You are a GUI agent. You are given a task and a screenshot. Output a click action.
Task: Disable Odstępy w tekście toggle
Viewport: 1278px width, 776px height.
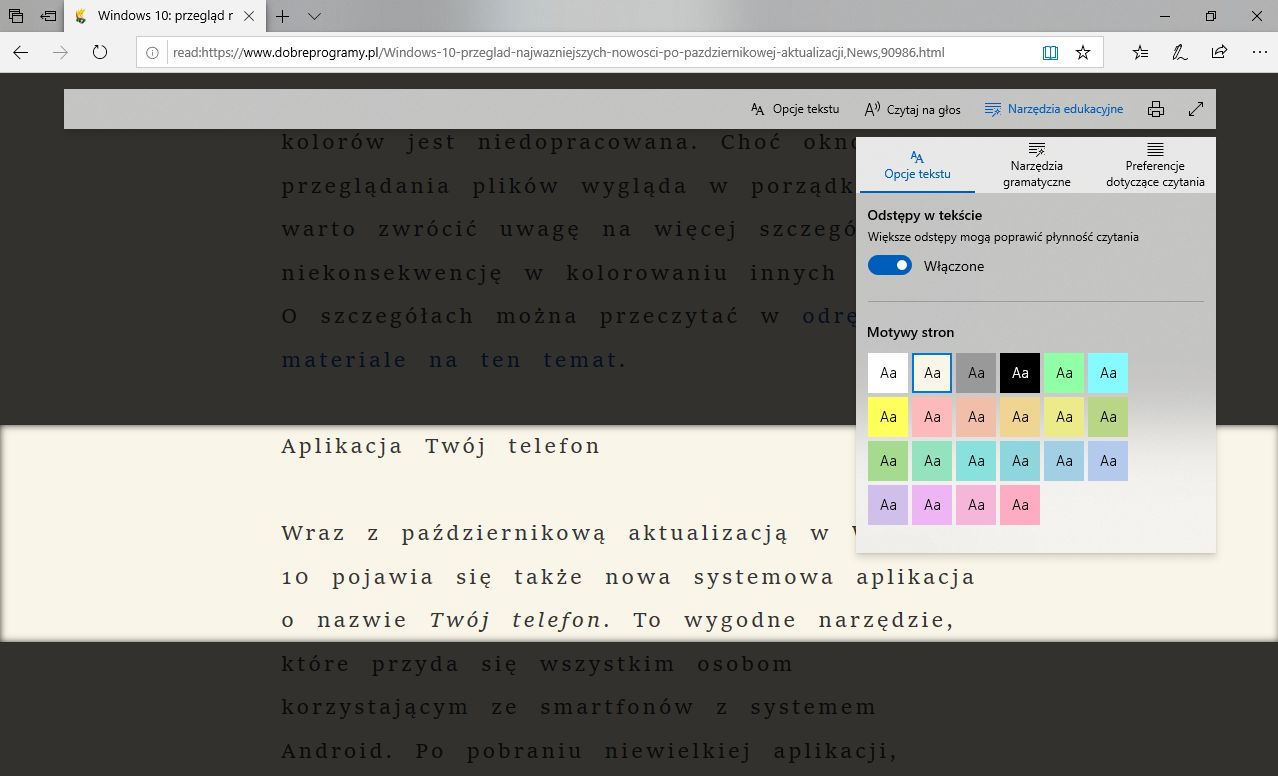889,265
